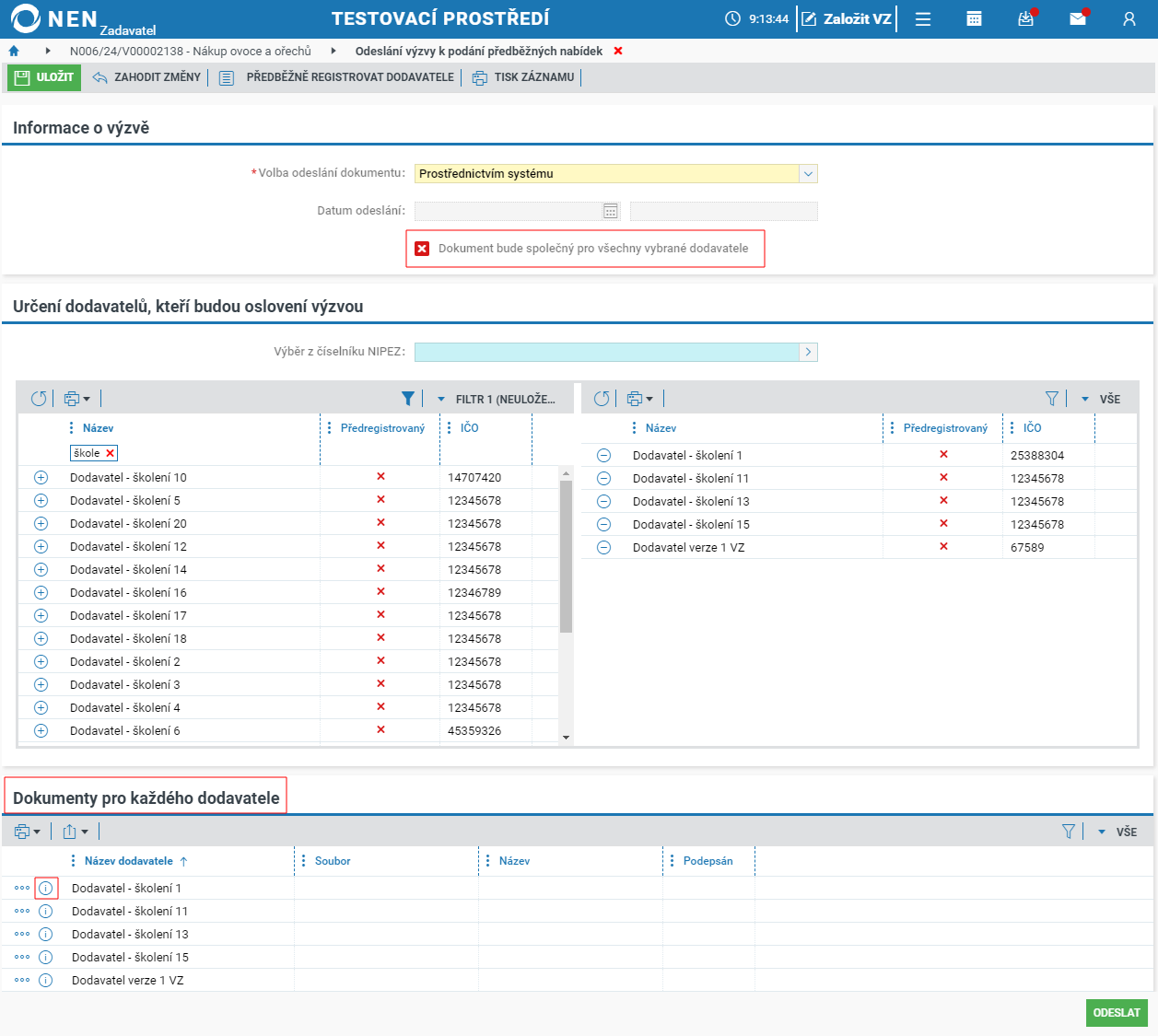The width and height of the screenshot is (1158, 1036).
Task: Open row menu dots for Dodavatel verze 1 VZ
Action: tap(22, 981)
